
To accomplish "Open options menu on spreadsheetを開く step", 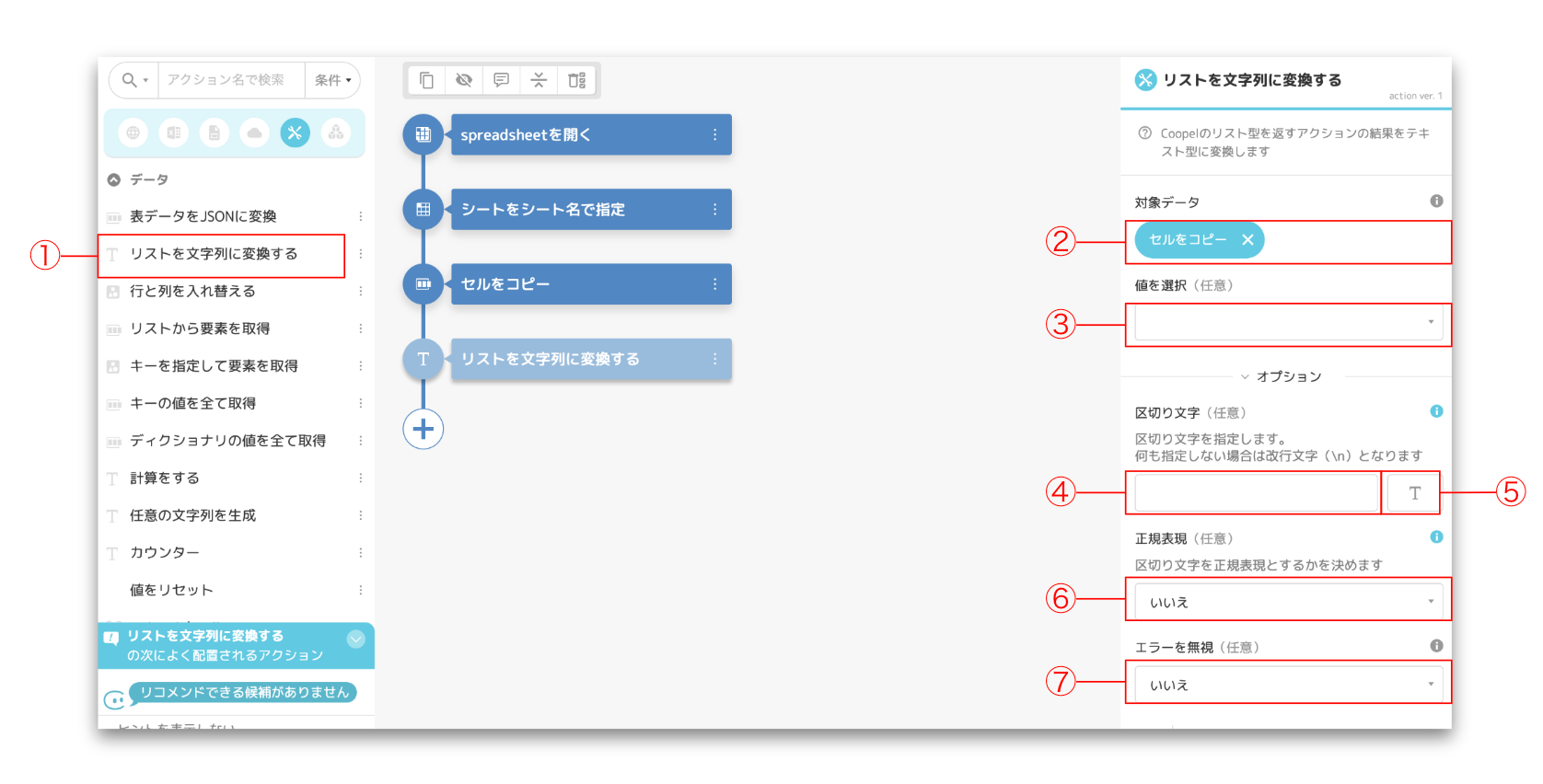I will tap(714, 134).
